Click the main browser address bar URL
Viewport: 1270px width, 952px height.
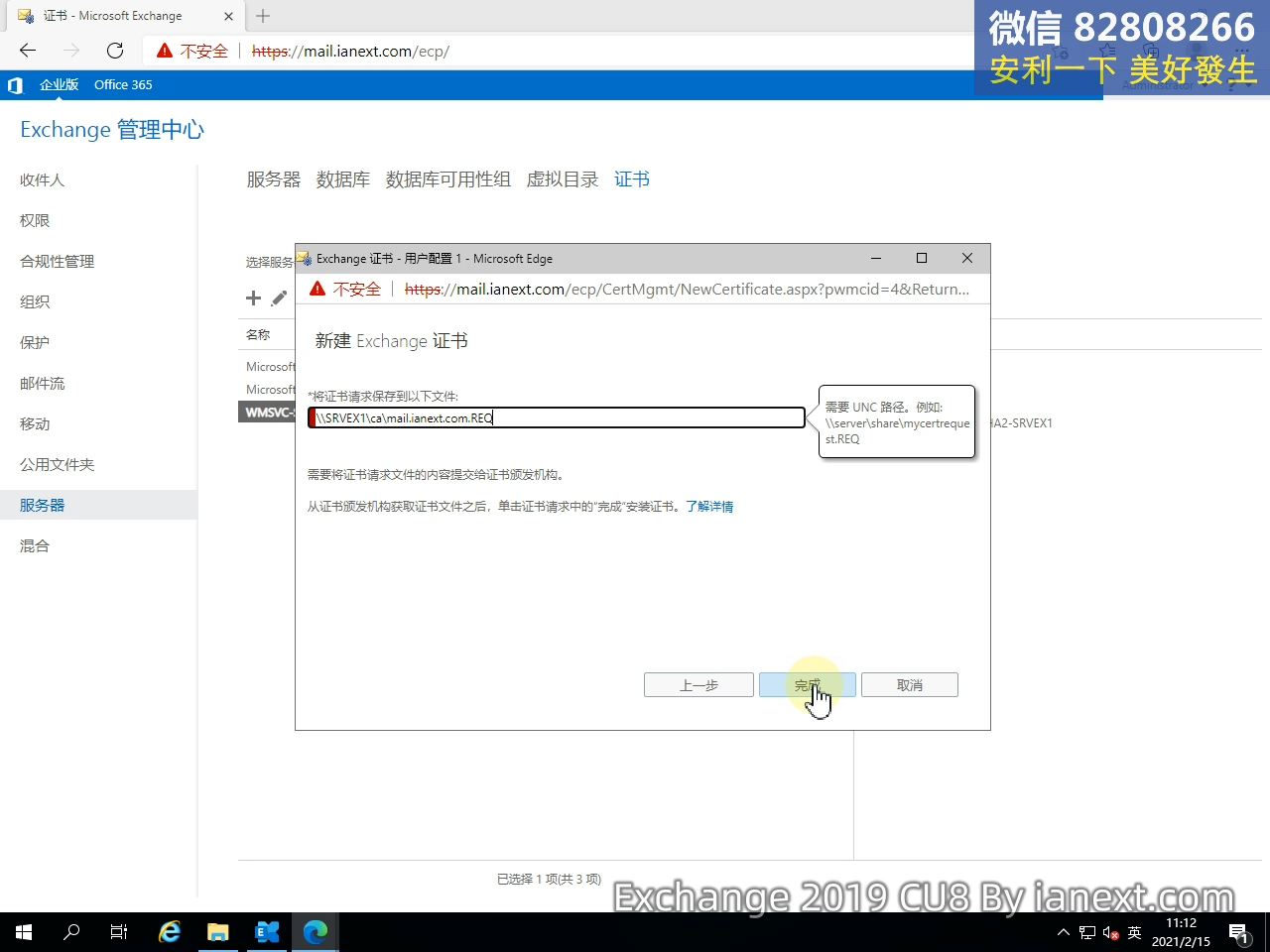[350, 51]
